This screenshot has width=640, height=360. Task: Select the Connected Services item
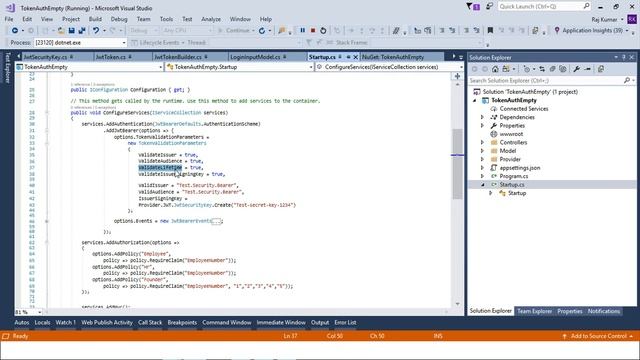tap(524, 109)
